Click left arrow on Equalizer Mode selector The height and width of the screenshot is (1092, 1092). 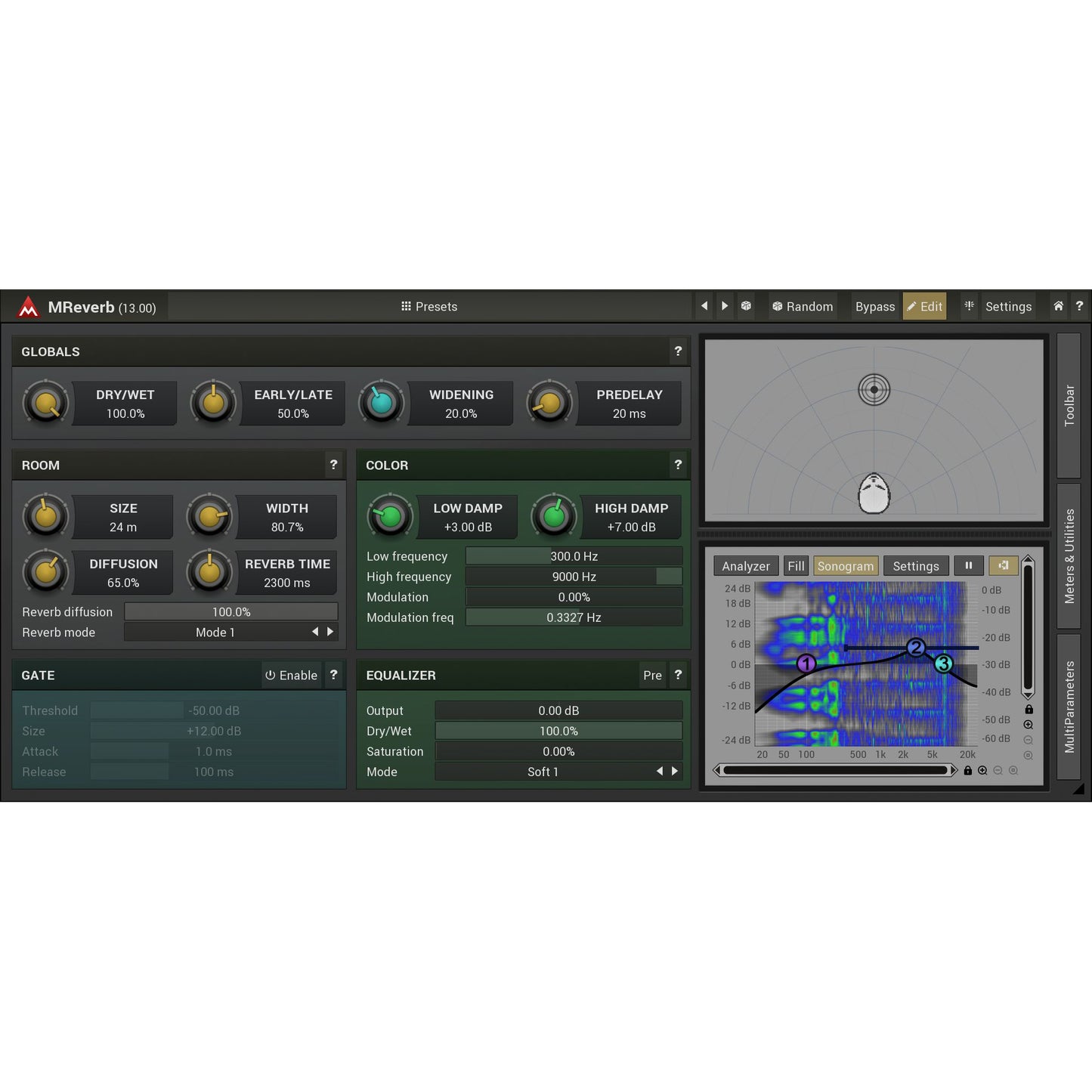click(658, 771)
